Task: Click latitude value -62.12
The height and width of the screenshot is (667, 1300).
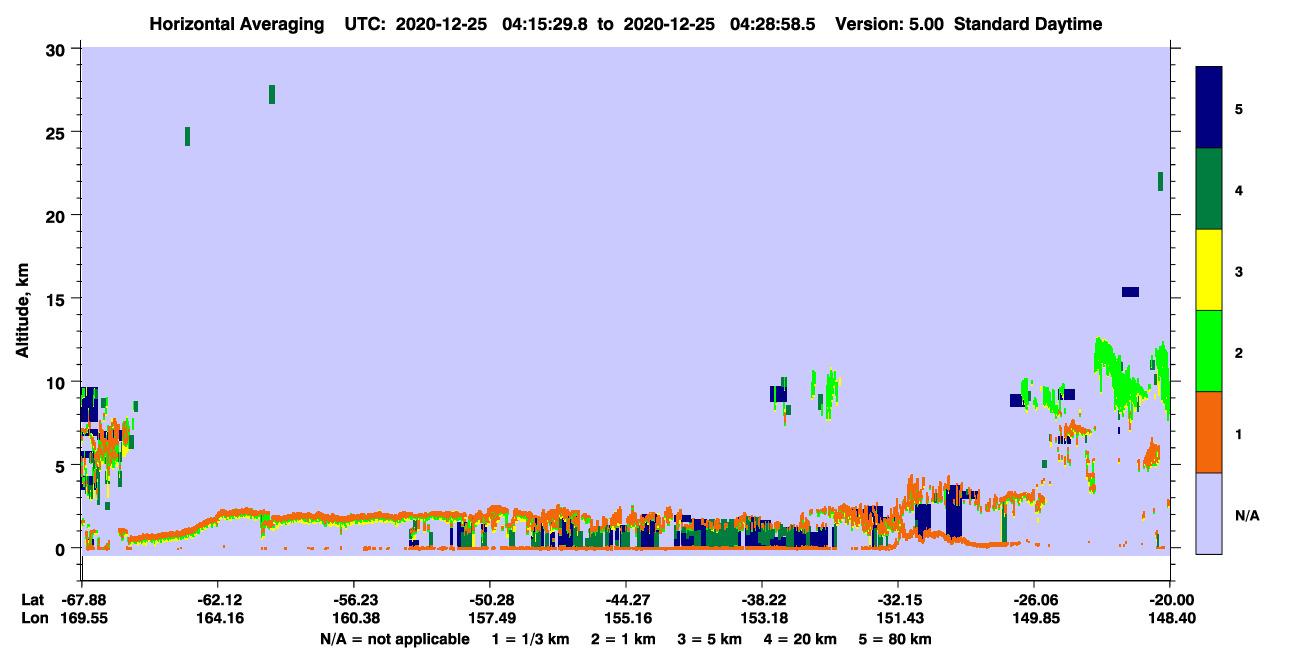Action: (219, 599)
